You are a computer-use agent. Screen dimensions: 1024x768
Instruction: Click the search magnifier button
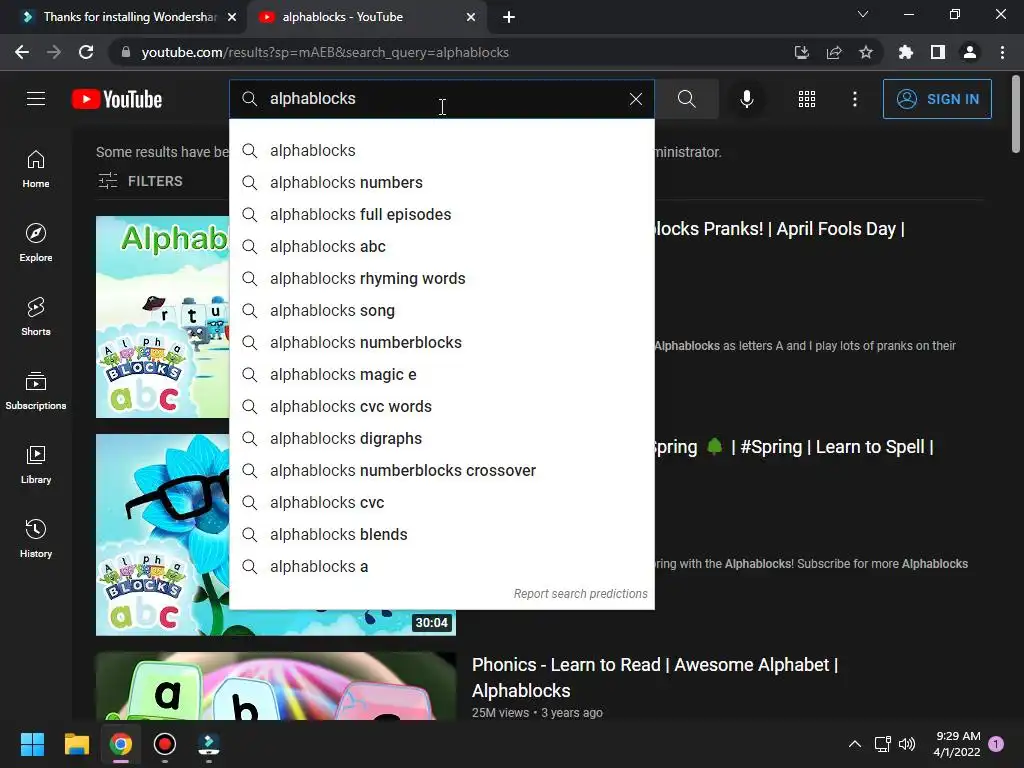pyautogui.click(x=686, y=99)
